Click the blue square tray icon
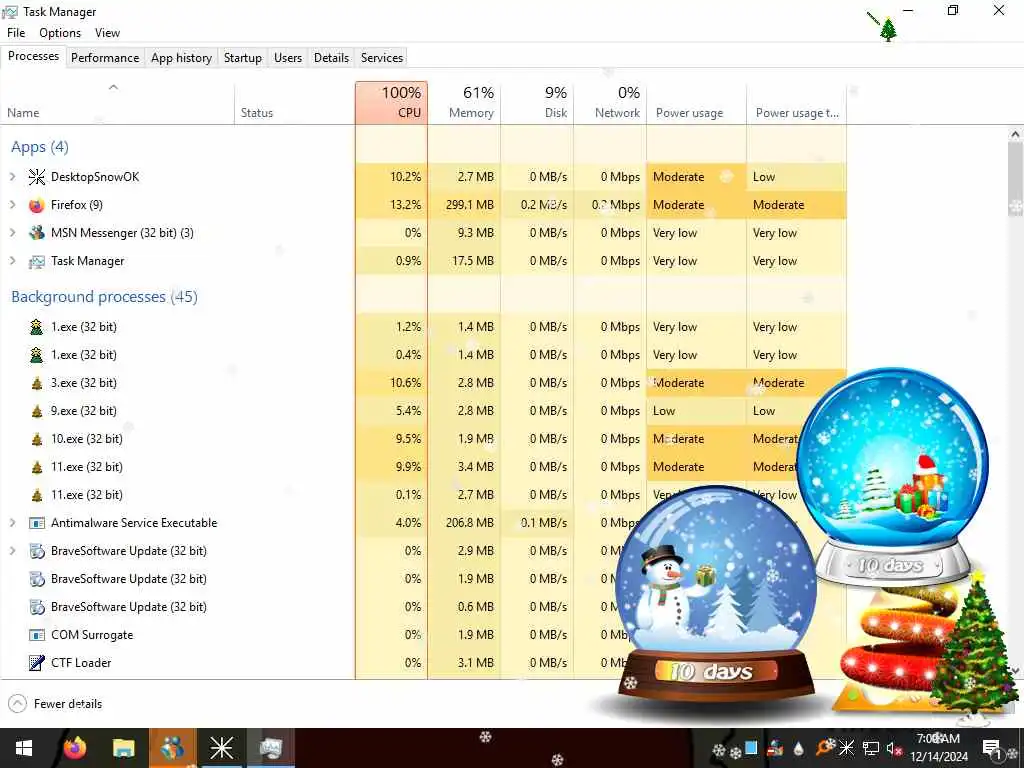Viewport: 1024px width, 768px height. (x=752, y=747)
